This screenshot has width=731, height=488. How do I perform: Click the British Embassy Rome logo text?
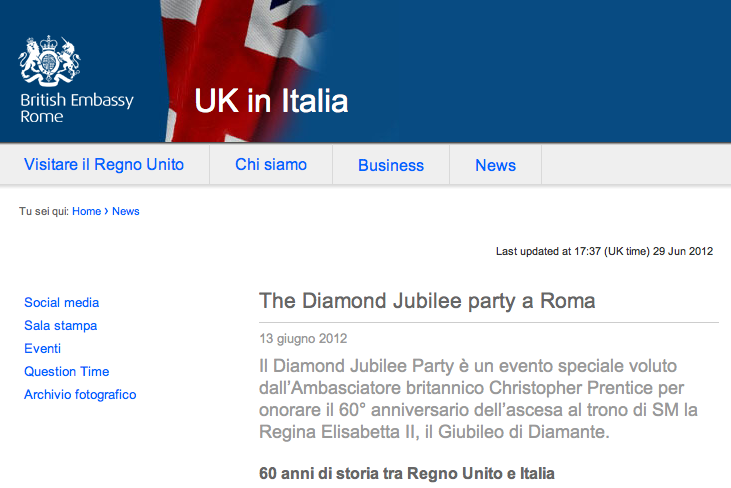(x=77, y=108)
